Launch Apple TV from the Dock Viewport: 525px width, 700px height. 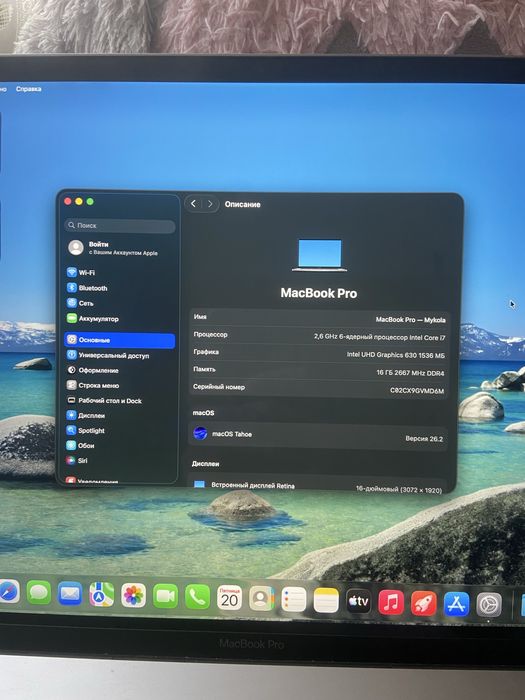pos(358,601)
